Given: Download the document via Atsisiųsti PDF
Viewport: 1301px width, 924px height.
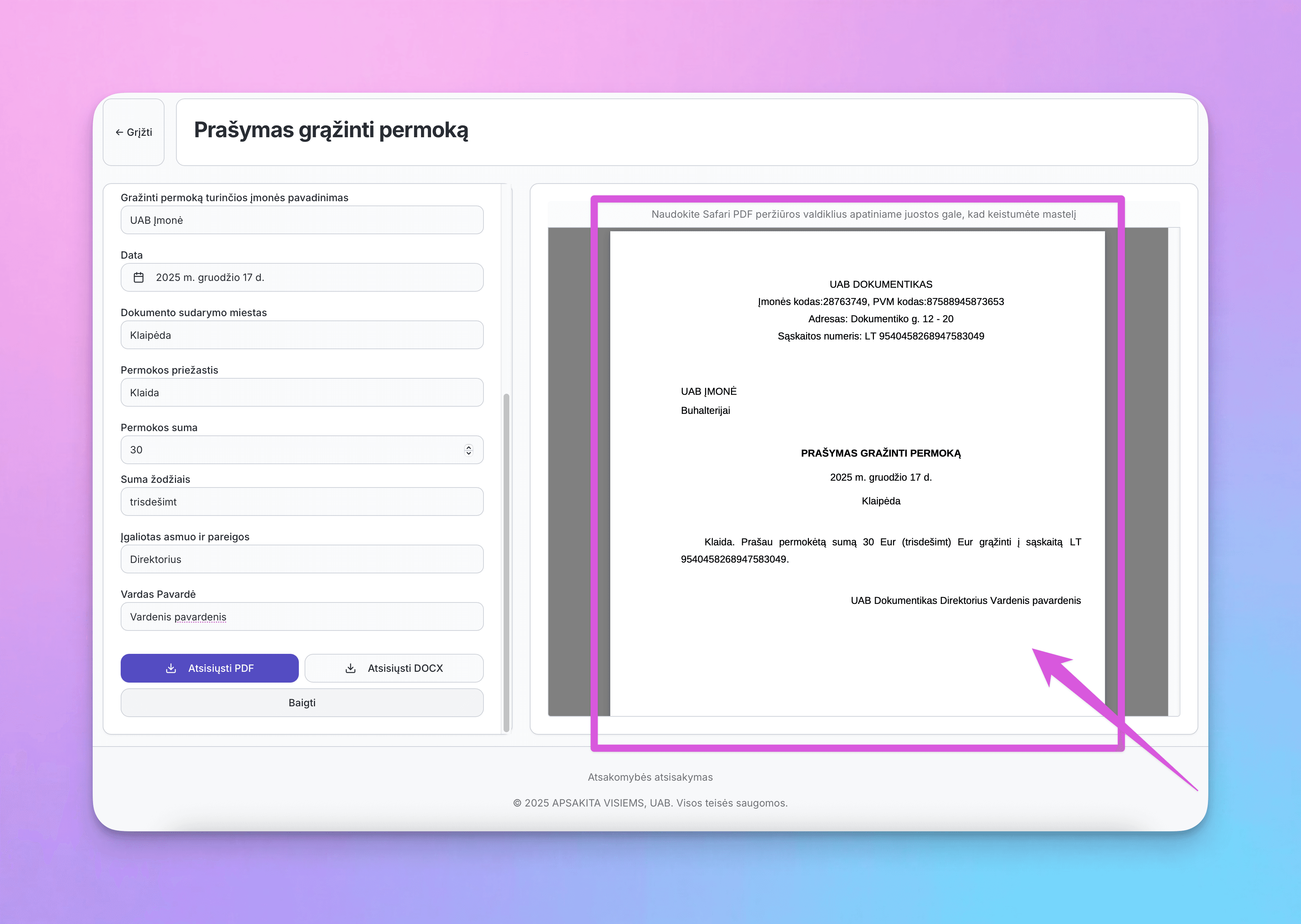Looking at the screenshot, I should click(209, 668).
